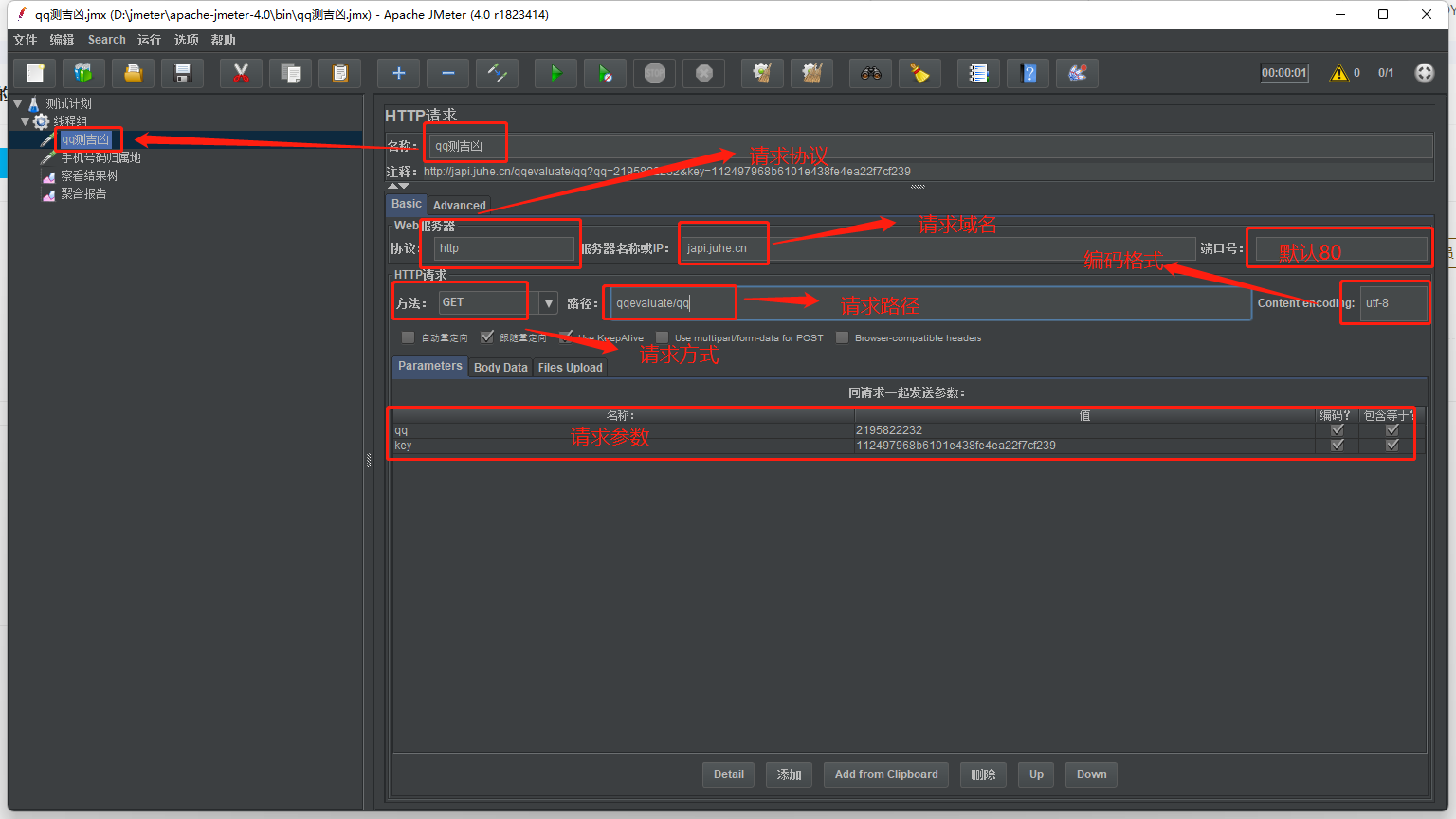This screenshot has width=1456, height=819.
Task: Click the 协议 field containing http
Action: pos(504,248)
